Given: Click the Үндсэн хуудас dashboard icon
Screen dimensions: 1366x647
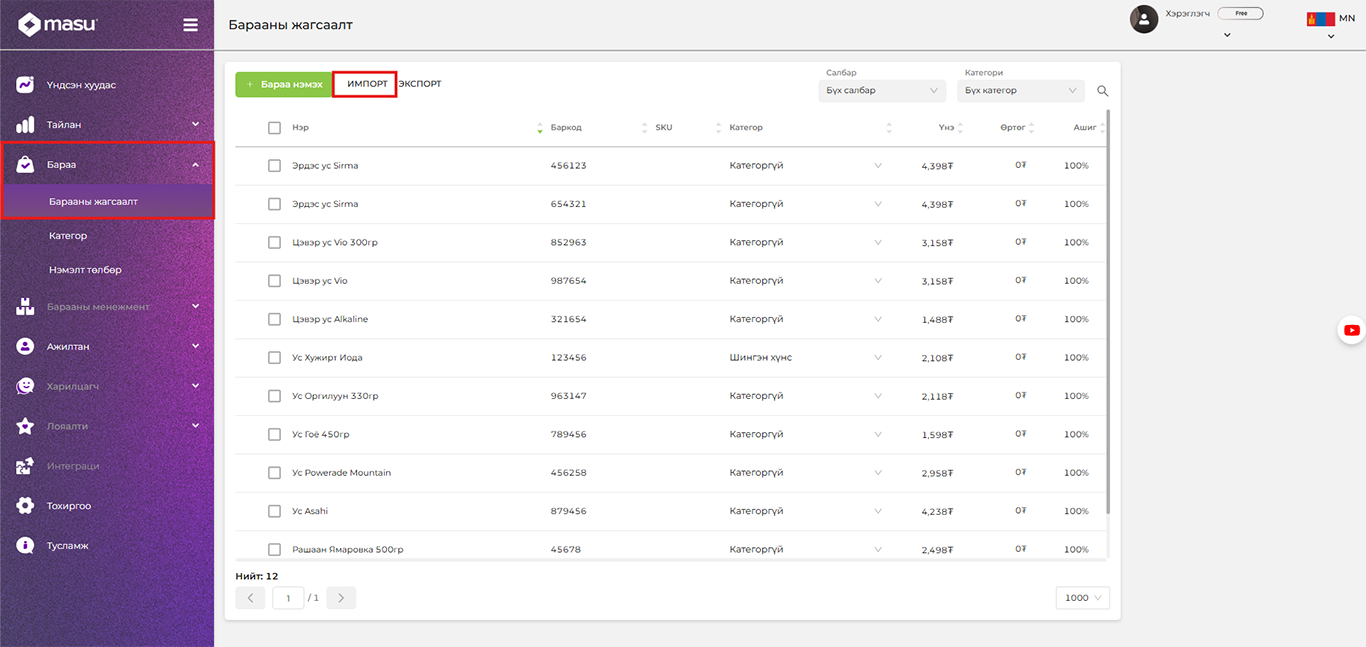Looking at the screenshot, I should 25,85.
